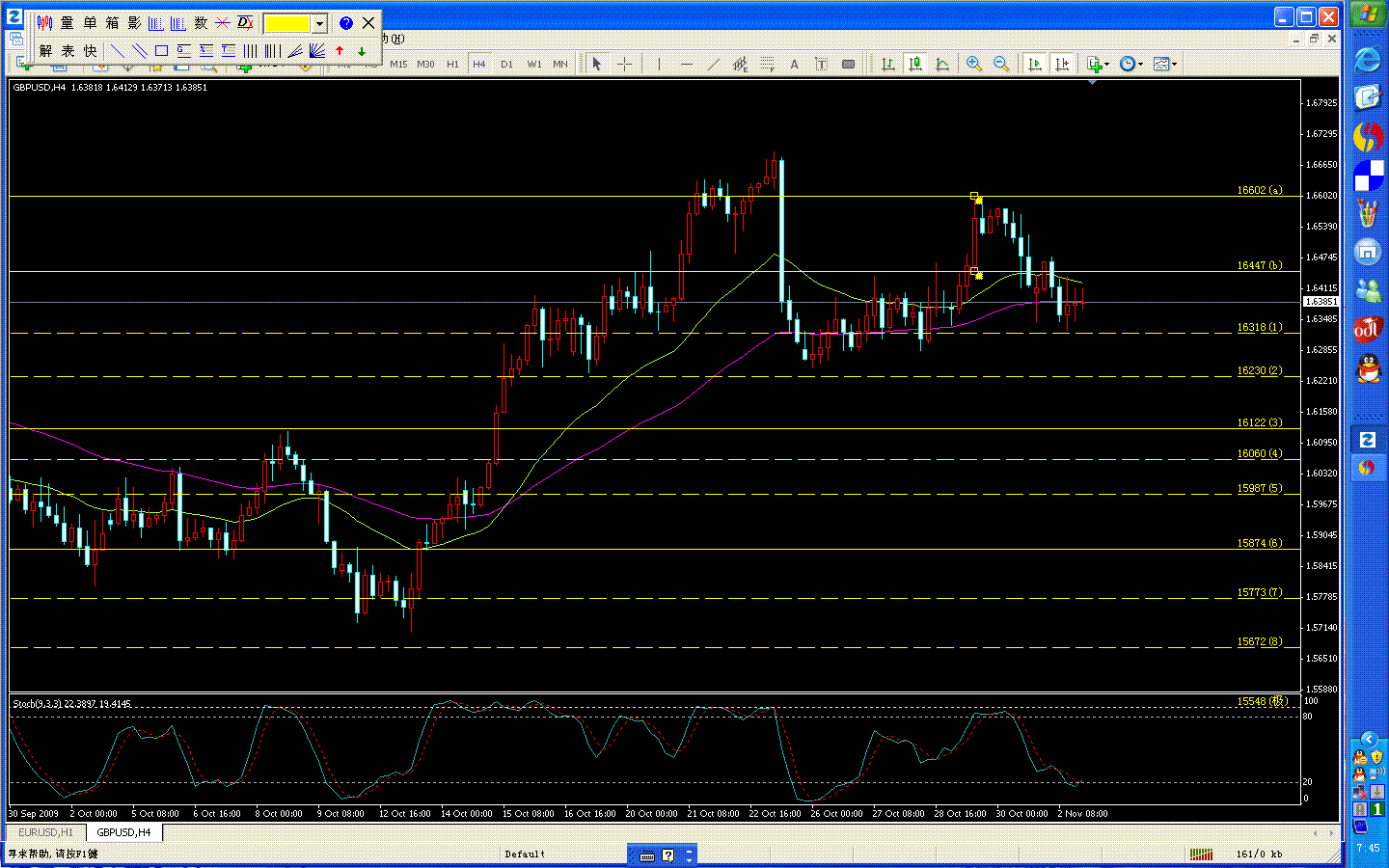Click the candlestick icon in the floating toolbar
Image resolution: width=1389 pixels, height=868 pixels.
tap(45, 22)
